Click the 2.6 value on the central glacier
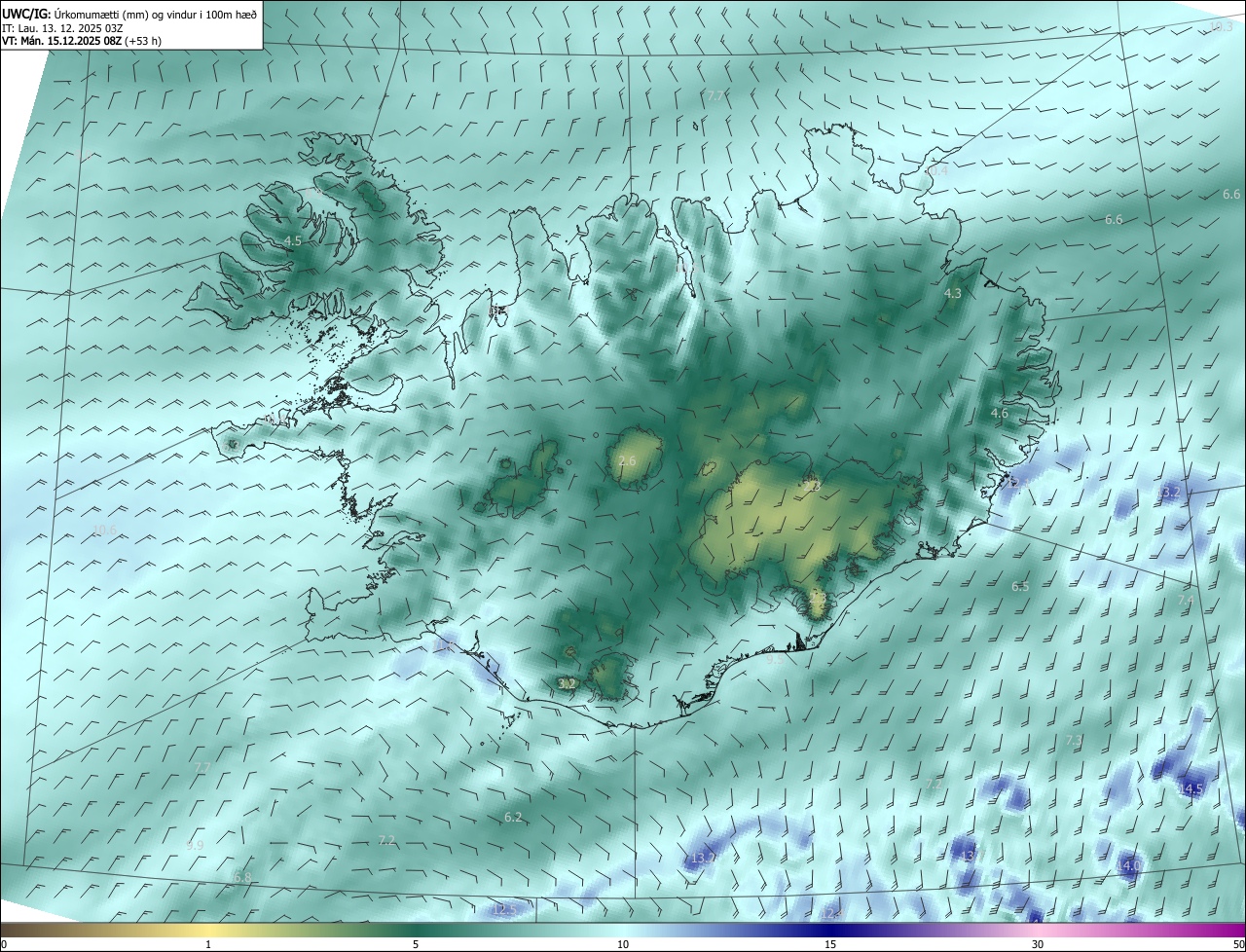 pyautogui.click(x=627, y=460)
